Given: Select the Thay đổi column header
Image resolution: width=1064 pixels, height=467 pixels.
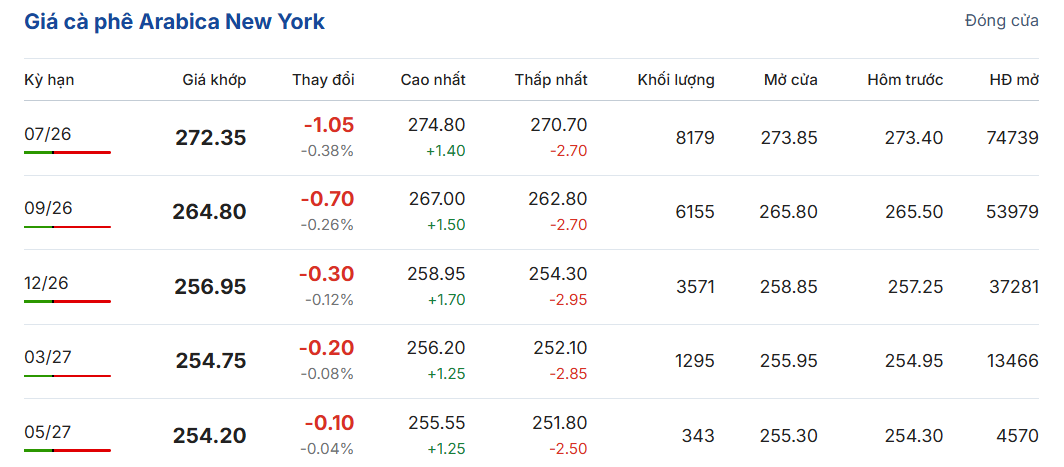Looking at the screenshot, I should (x=324, y=80).
